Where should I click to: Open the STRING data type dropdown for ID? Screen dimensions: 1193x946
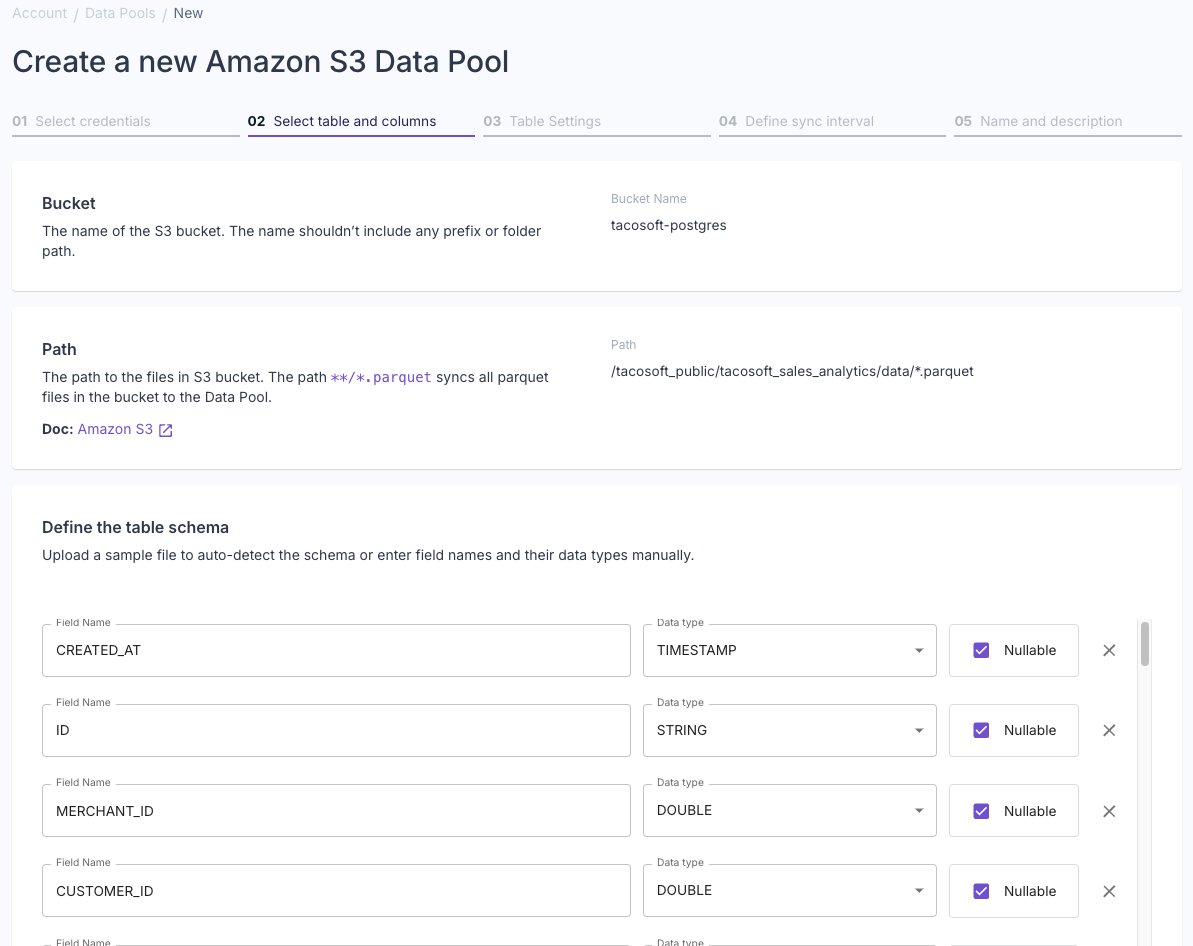tap(917, 730)
